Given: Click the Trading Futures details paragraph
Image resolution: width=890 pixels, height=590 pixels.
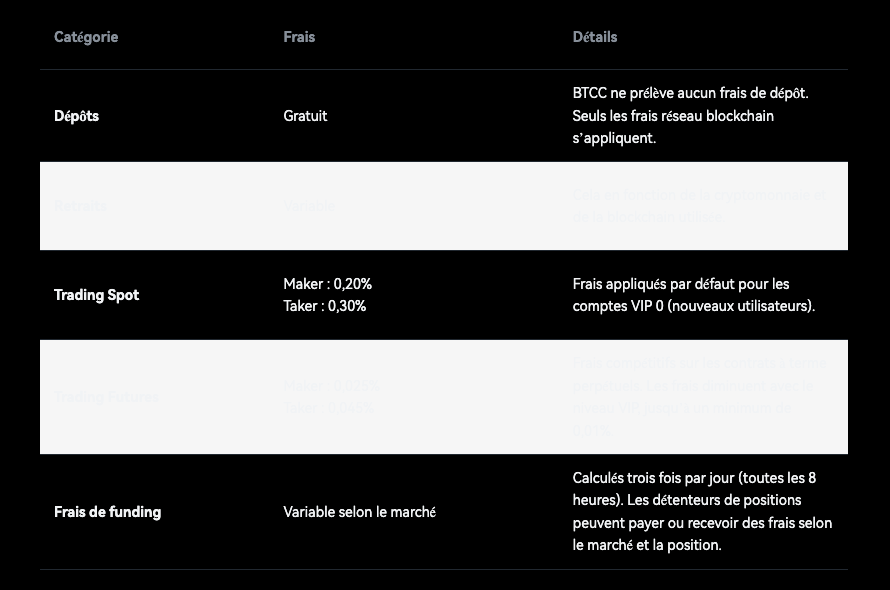Looking at the screenshot, I should 699,397.
